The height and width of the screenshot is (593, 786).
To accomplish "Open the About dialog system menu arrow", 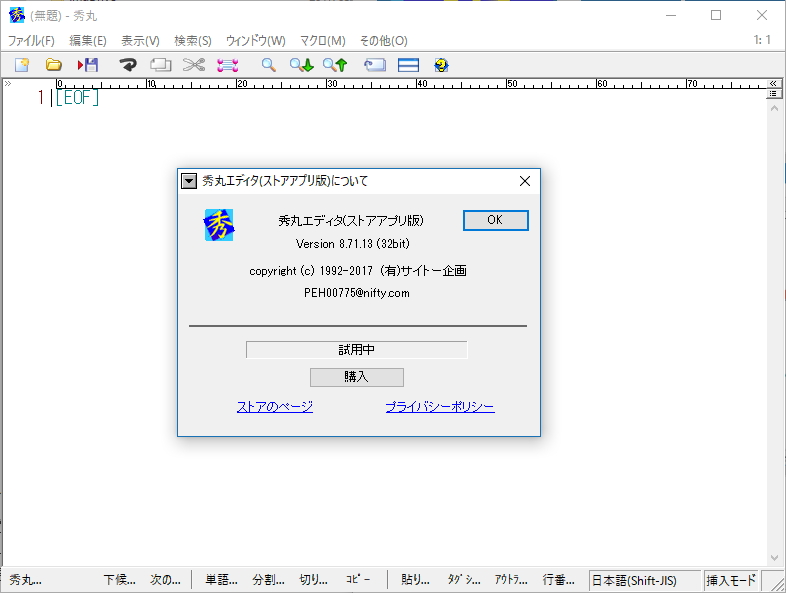I will click(189, 181).
